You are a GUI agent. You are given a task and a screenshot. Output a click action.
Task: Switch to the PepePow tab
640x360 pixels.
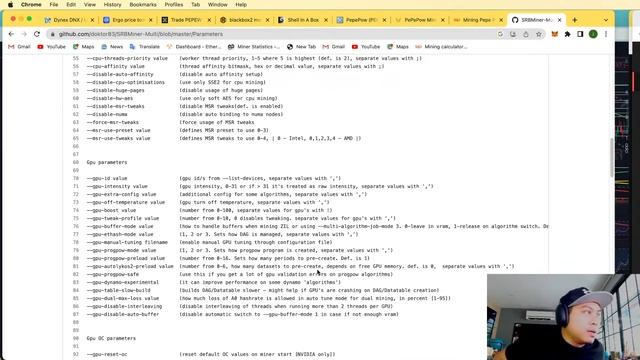coord(361,20)
